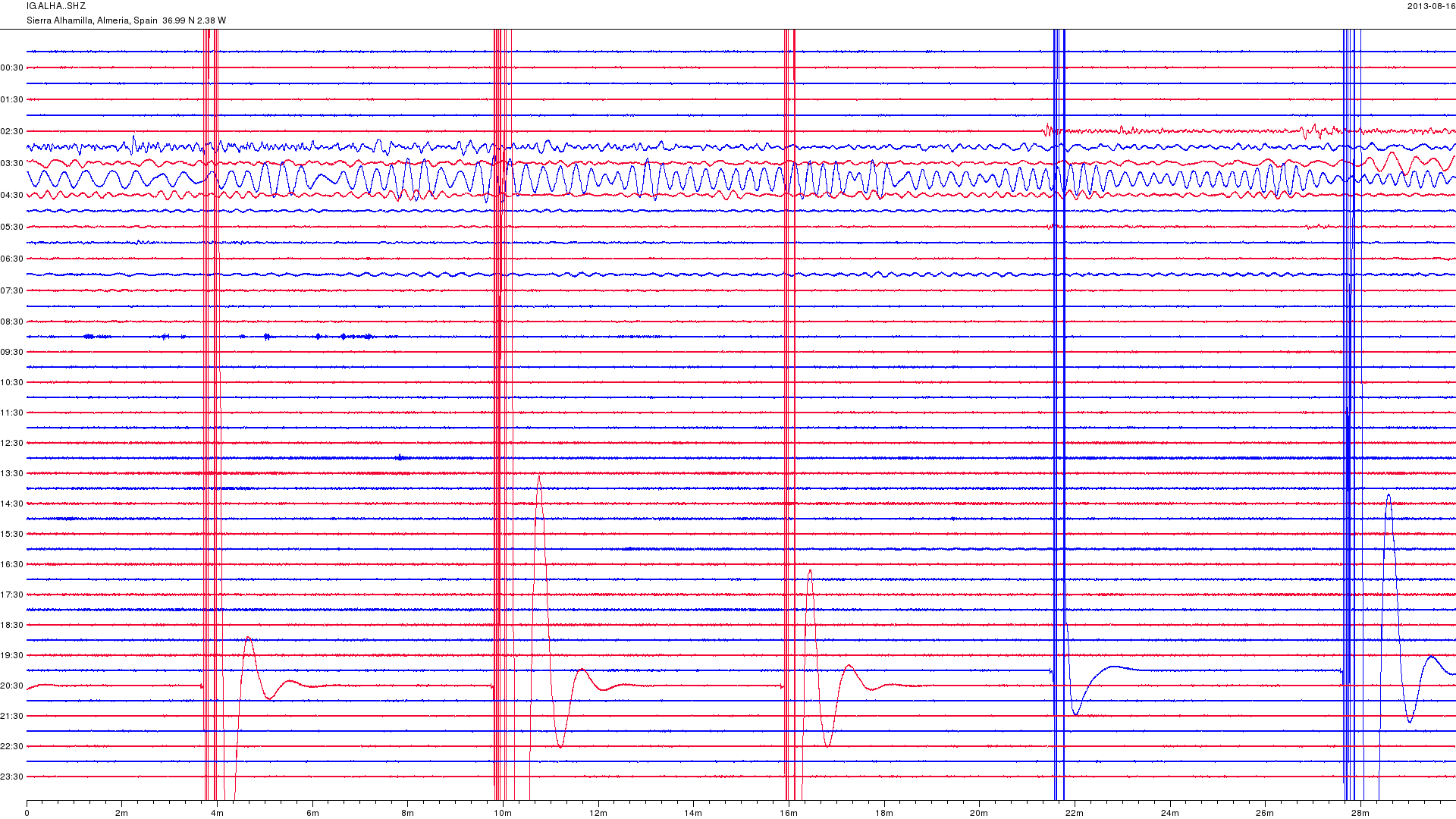Image resolution: width=1456 pixels, height=819 pixels.
Task: Click the 01:30 time label
Action: (x=12, y=99)
